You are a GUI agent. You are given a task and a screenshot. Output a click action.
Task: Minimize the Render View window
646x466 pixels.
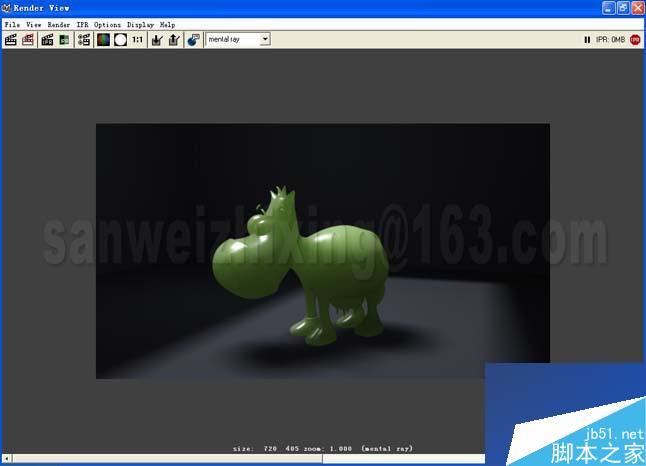point(609,8)
